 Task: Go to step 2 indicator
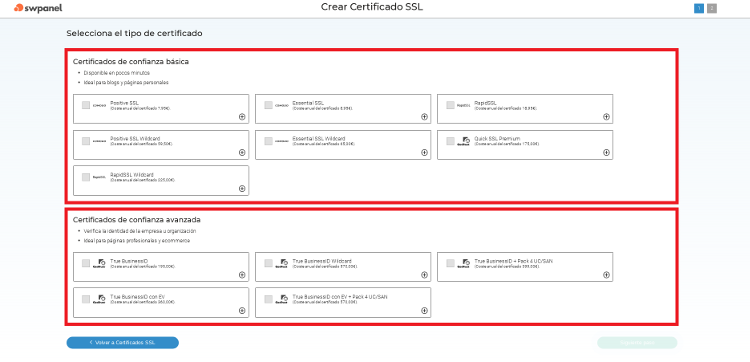712,8
